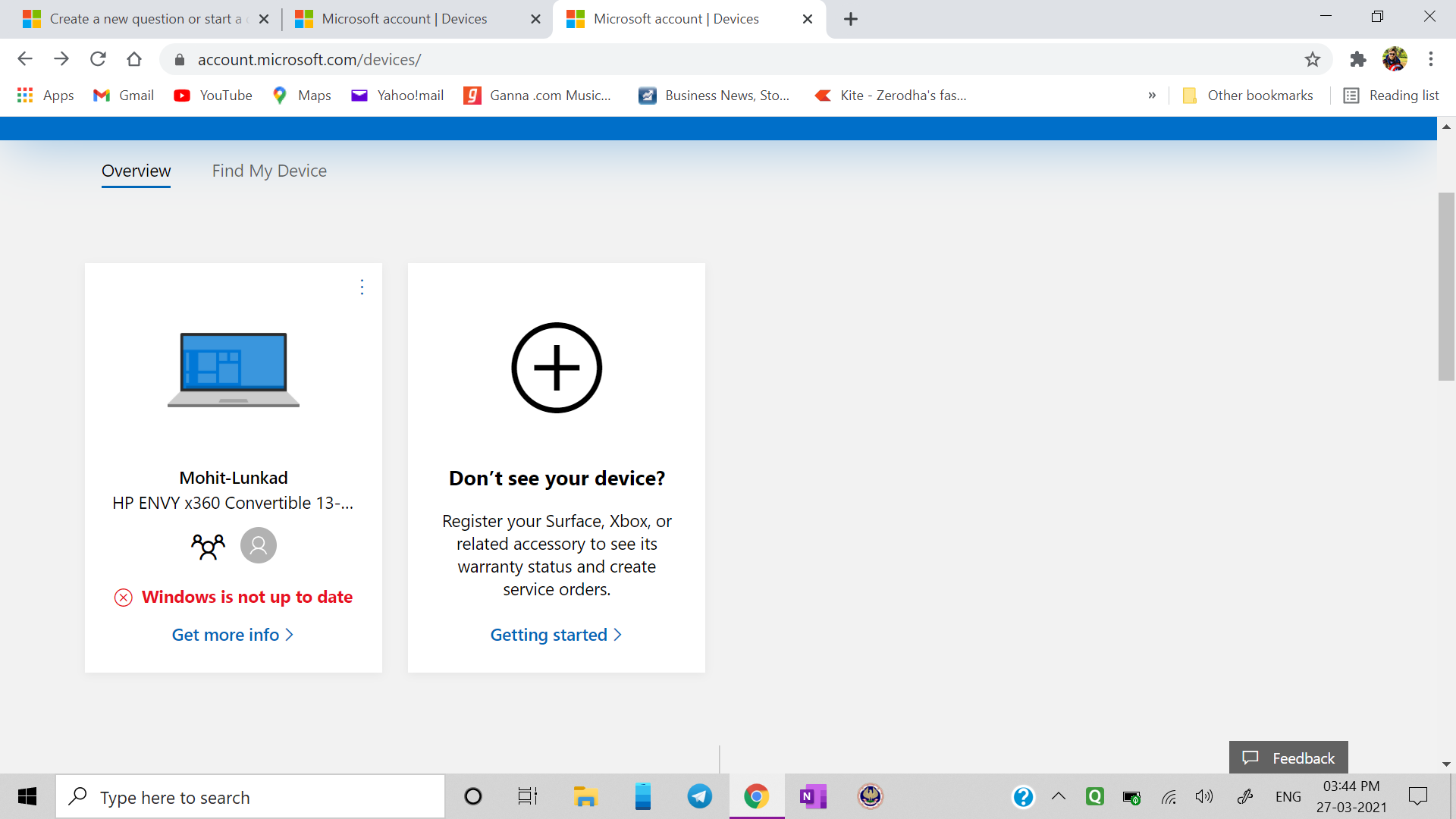Click the red error icon next to Windows status

point(124,598)
